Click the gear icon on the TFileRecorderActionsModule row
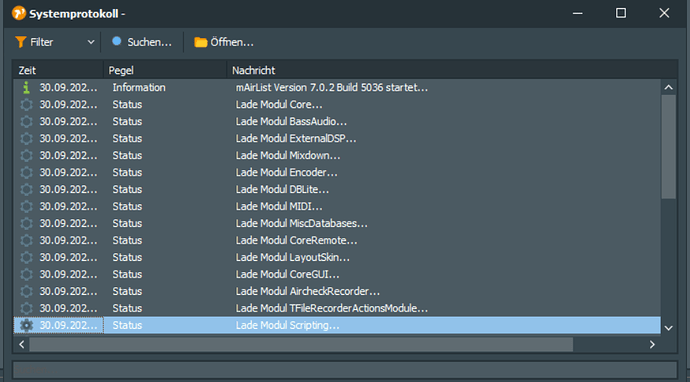This screenshot has height=382, width=690. click(x=26, y=308)
